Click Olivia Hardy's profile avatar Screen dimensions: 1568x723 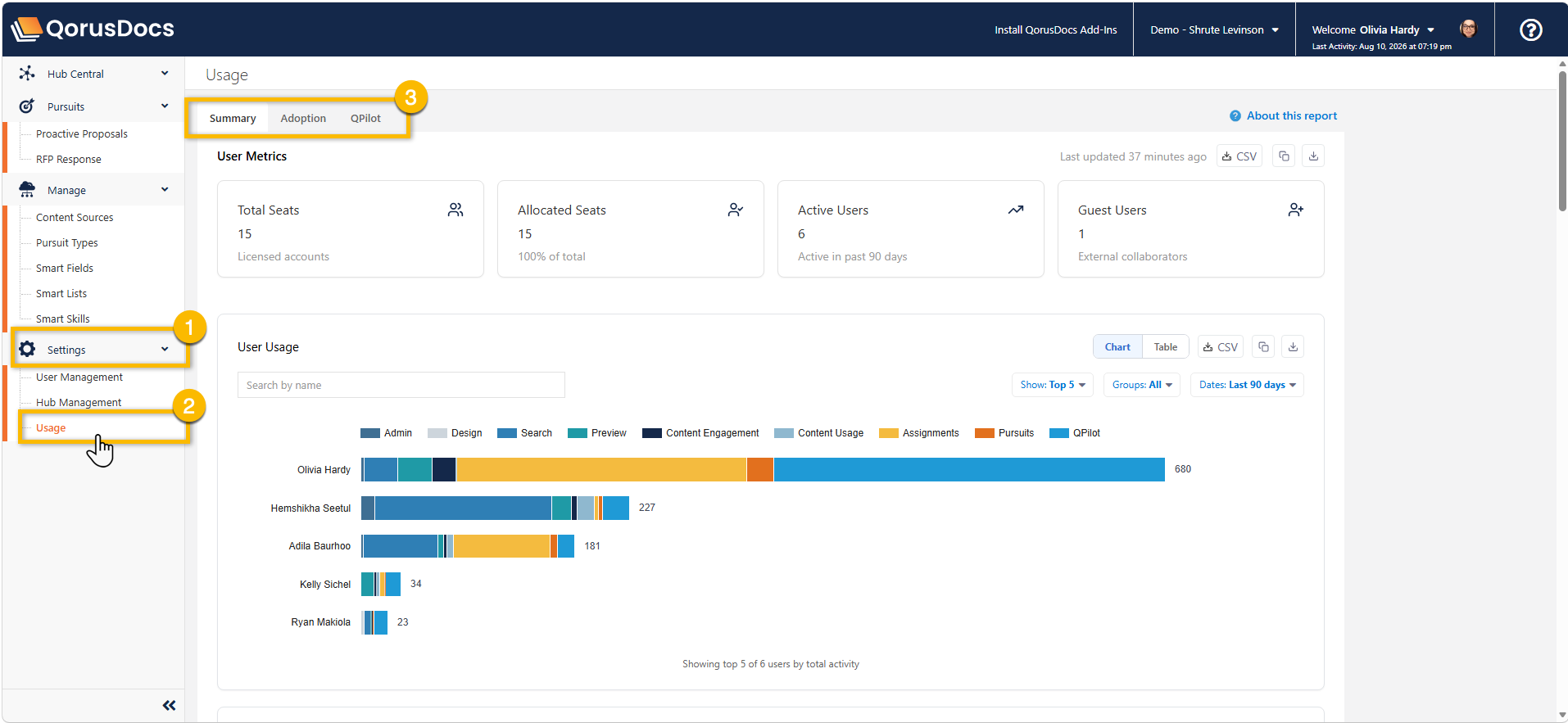pos(1468,29)
